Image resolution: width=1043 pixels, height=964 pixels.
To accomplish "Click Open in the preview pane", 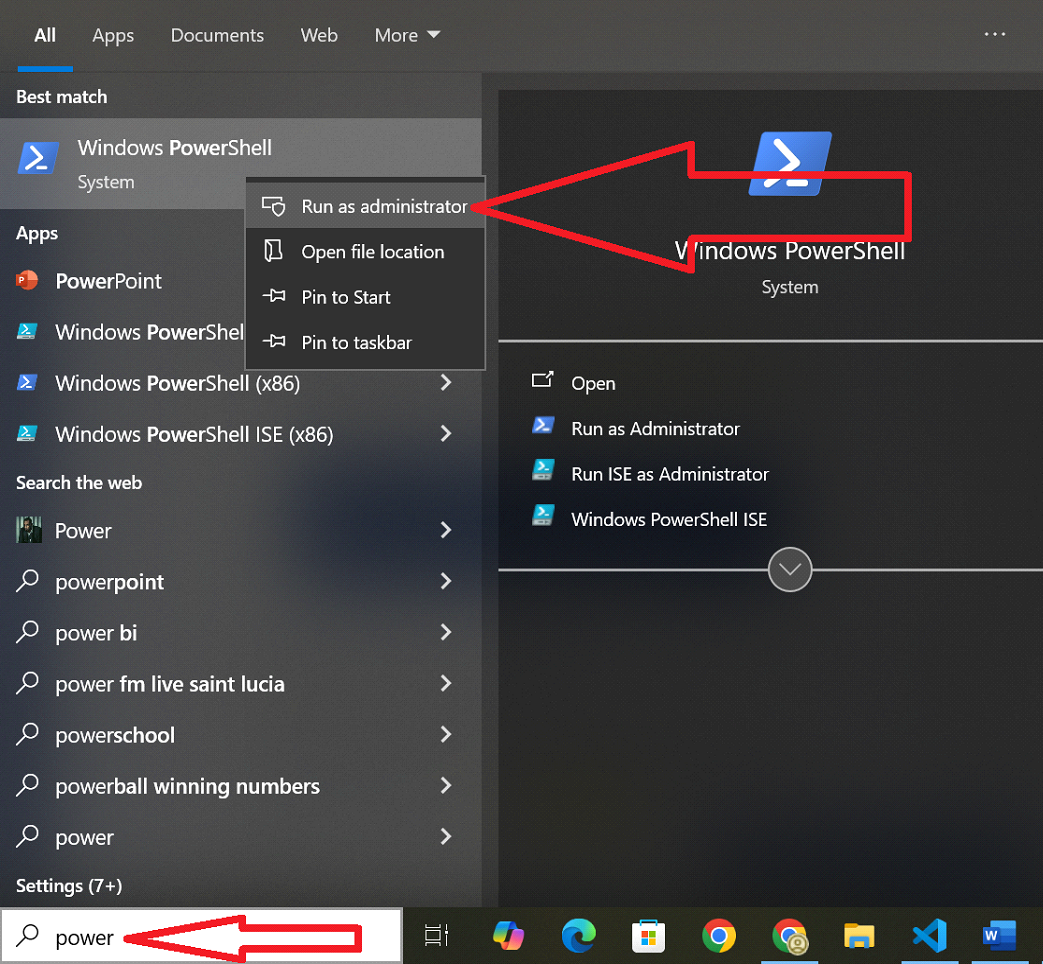I will click(x=593, y=383).
